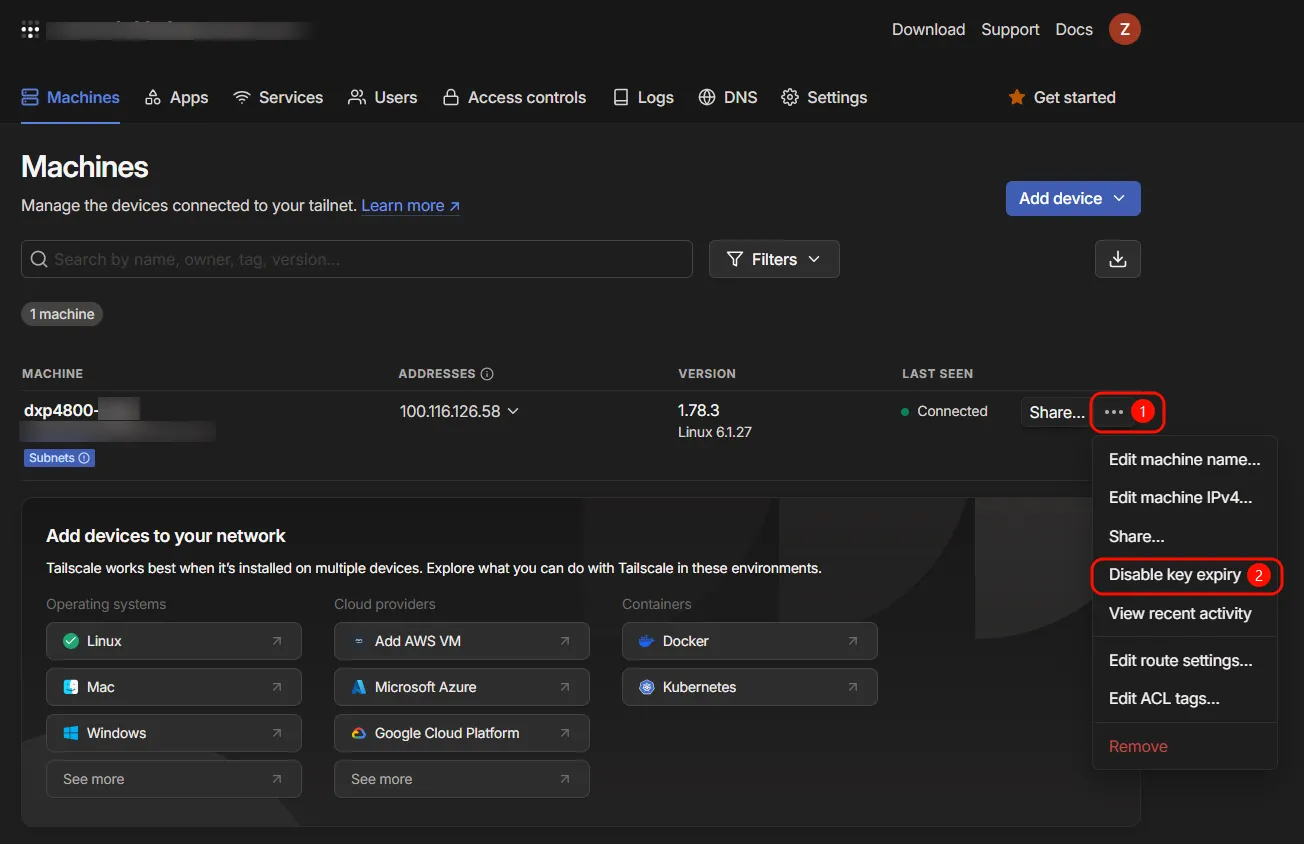Open the Filters dropdown
This screenshot has height=844, width=1304.
(773, 259)
